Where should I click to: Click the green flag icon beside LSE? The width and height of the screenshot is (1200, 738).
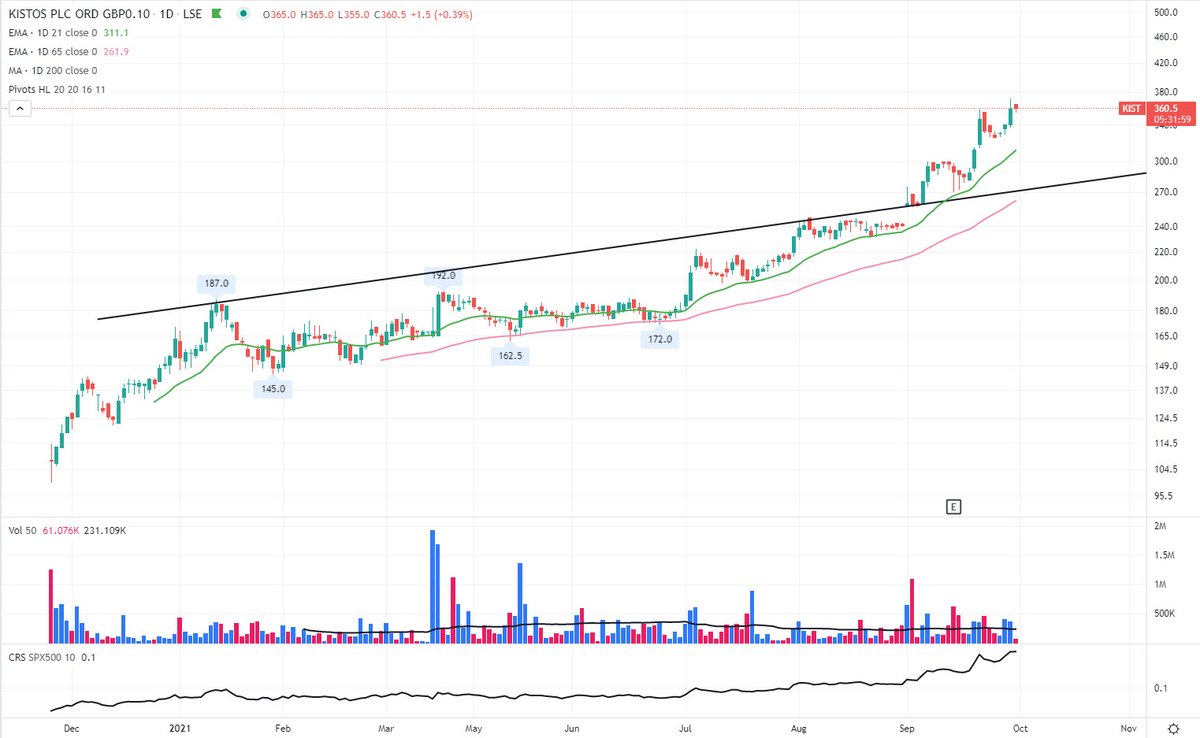[215, 14]
